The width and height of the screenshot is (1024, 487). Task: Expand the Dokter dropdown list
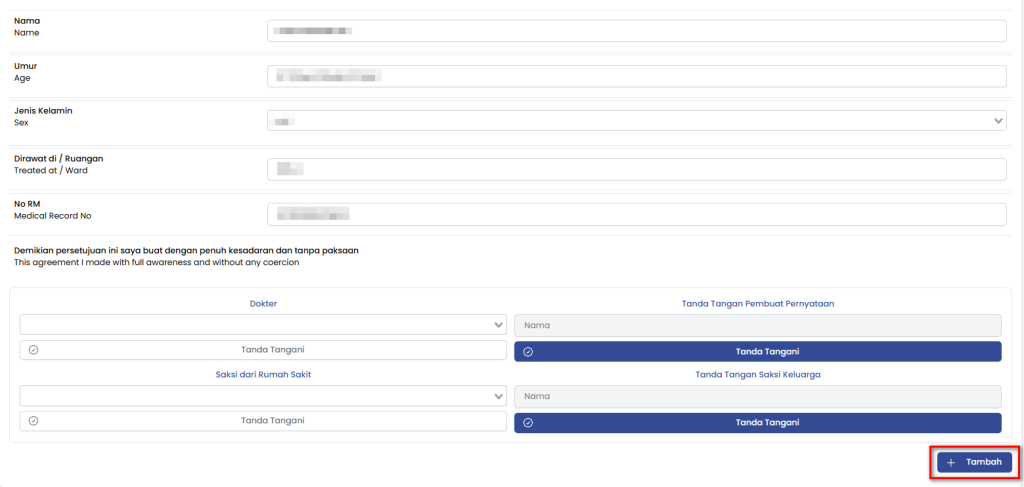tap(263, 325)
